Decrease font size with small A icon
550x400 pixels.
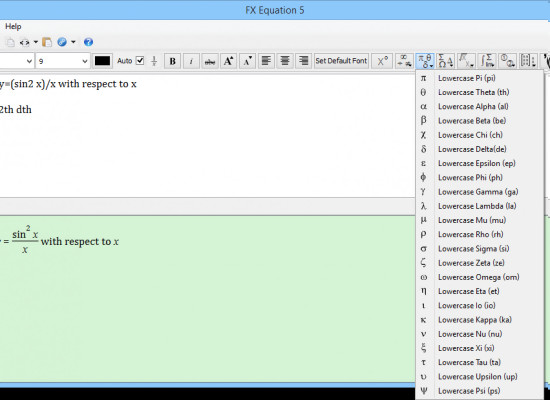click(247, 61)
